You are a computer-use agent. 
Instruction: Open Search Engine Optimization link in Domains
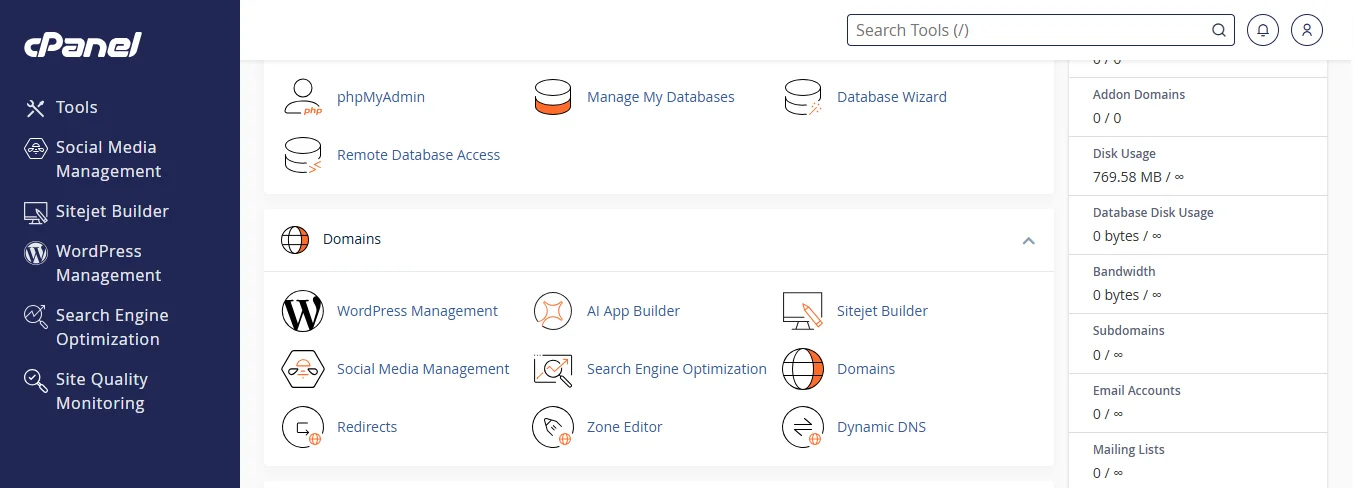[x=677, y=369]
